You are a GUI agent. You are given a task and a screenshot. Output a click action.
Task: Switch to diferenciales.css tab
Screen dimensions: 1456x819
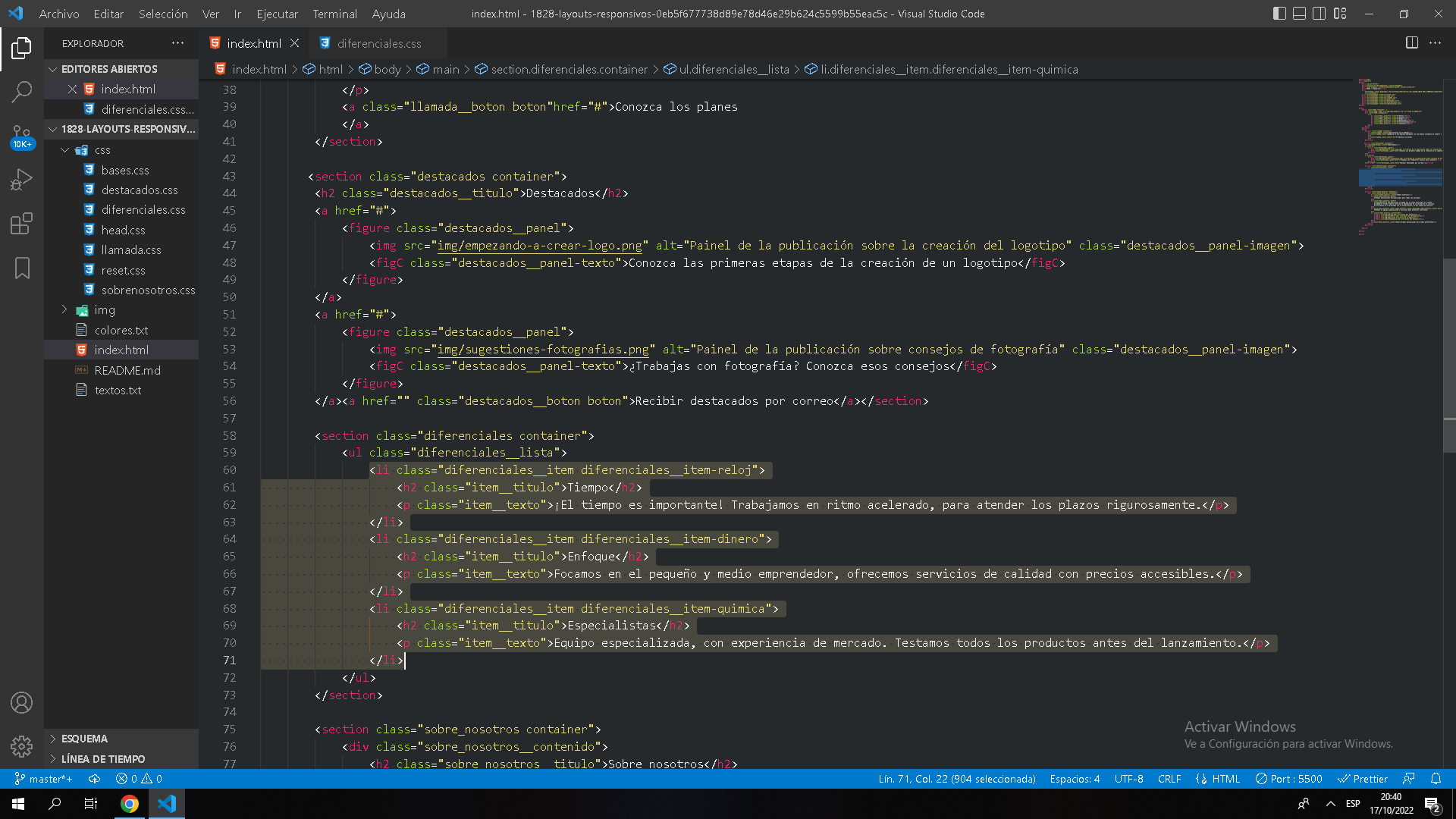[x=378, y=43]
